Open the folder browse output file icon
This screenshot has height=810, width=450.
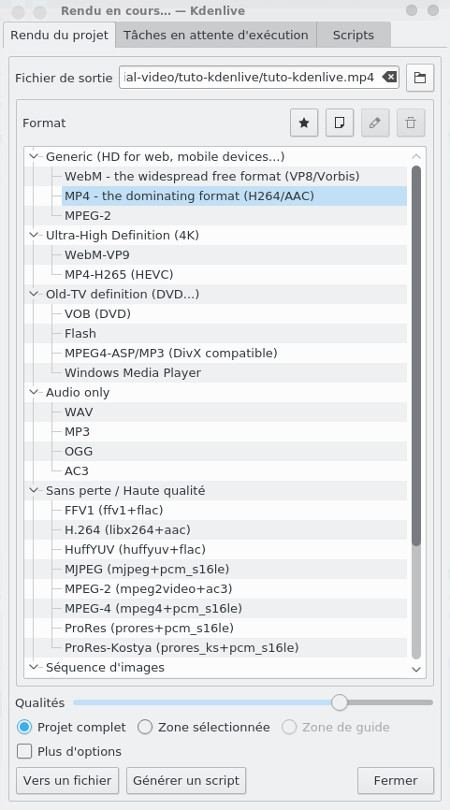420,78
